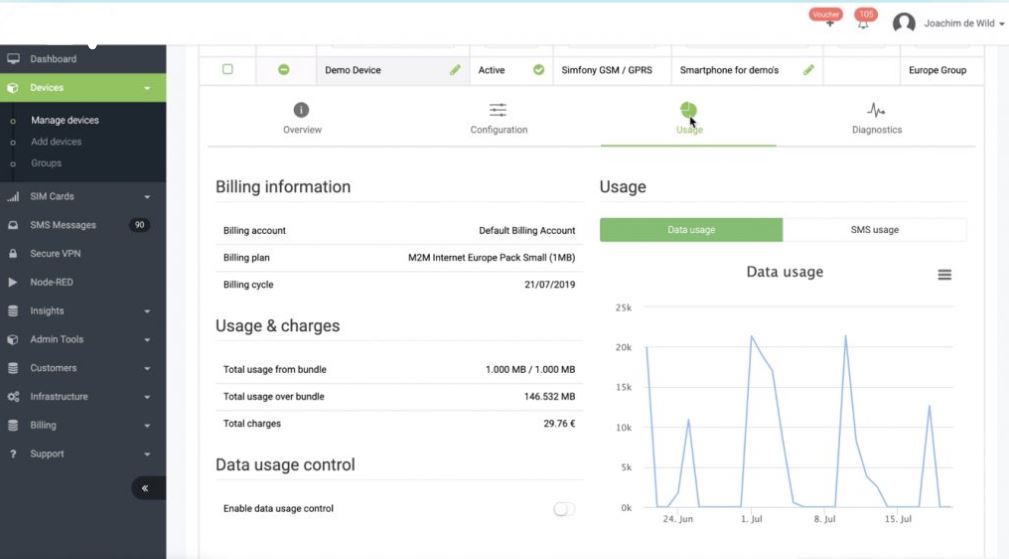This screenshot has width=1009, height=559.
Task: Click the Dashboard monitor icon in sidebar
Action: [13, 59]
